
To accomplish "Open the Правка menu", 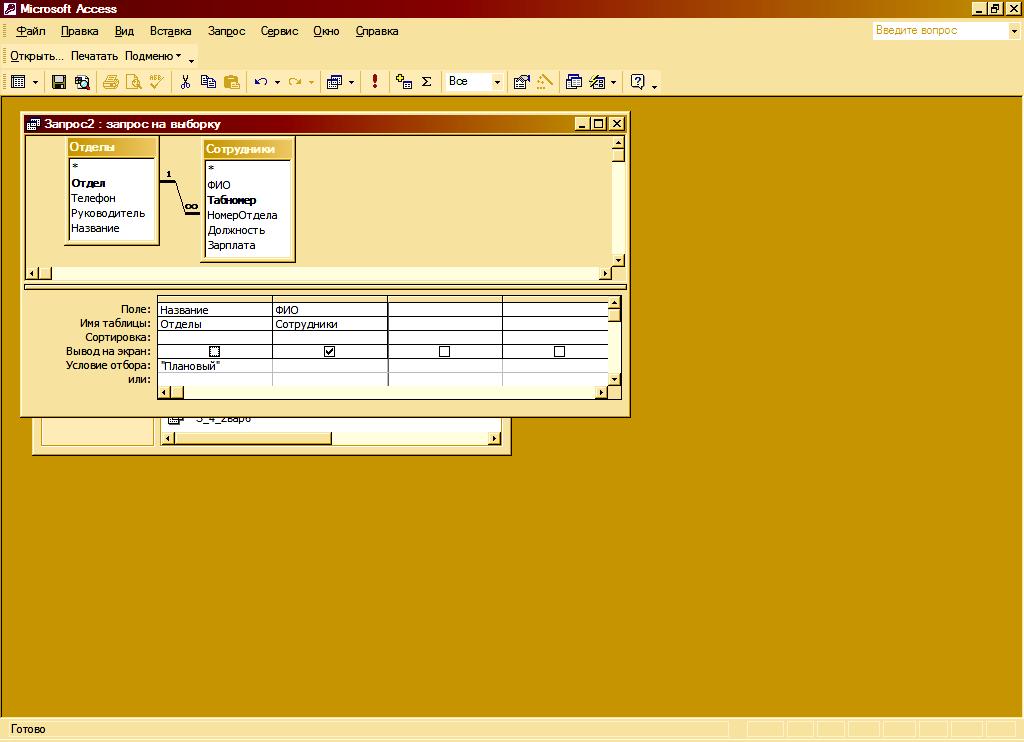I will tap(80, 31).
